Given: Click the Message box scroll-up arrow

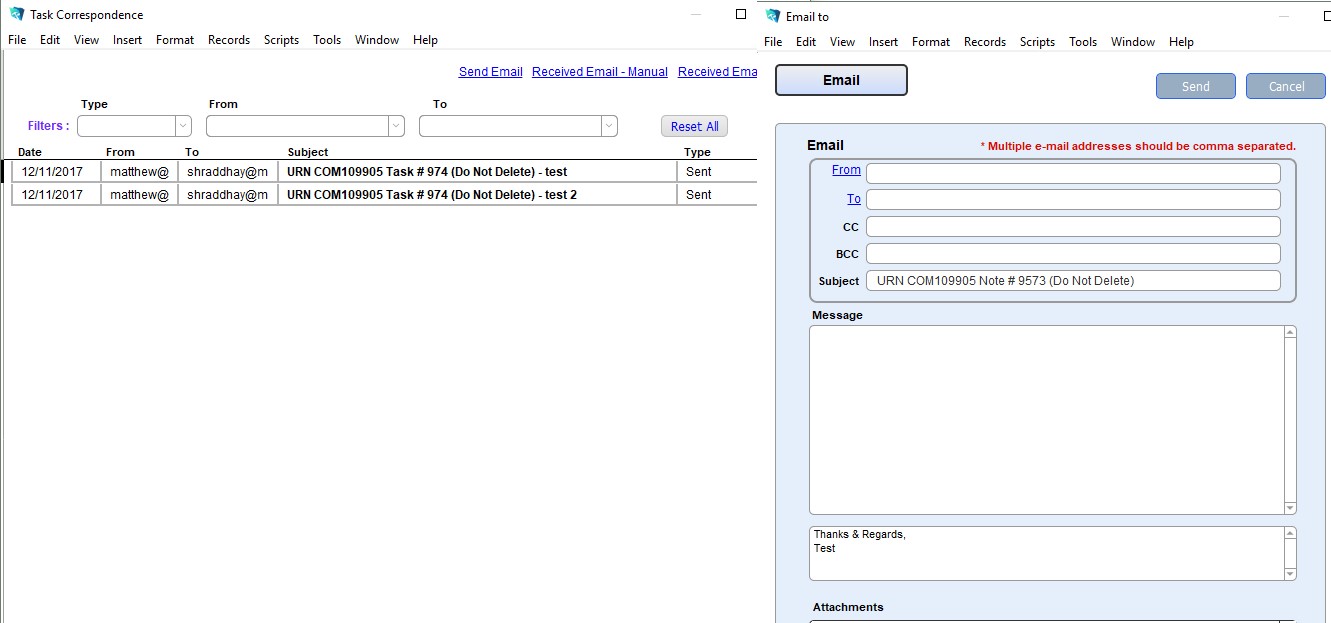Looking at the screenshot, I should (1290, 333).
